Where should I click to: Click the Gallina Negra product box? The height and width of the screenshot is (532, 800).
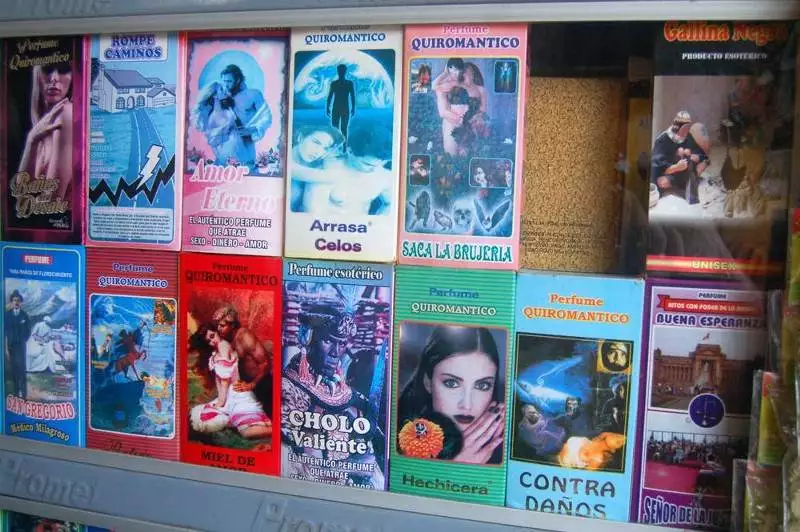point(718,140)
